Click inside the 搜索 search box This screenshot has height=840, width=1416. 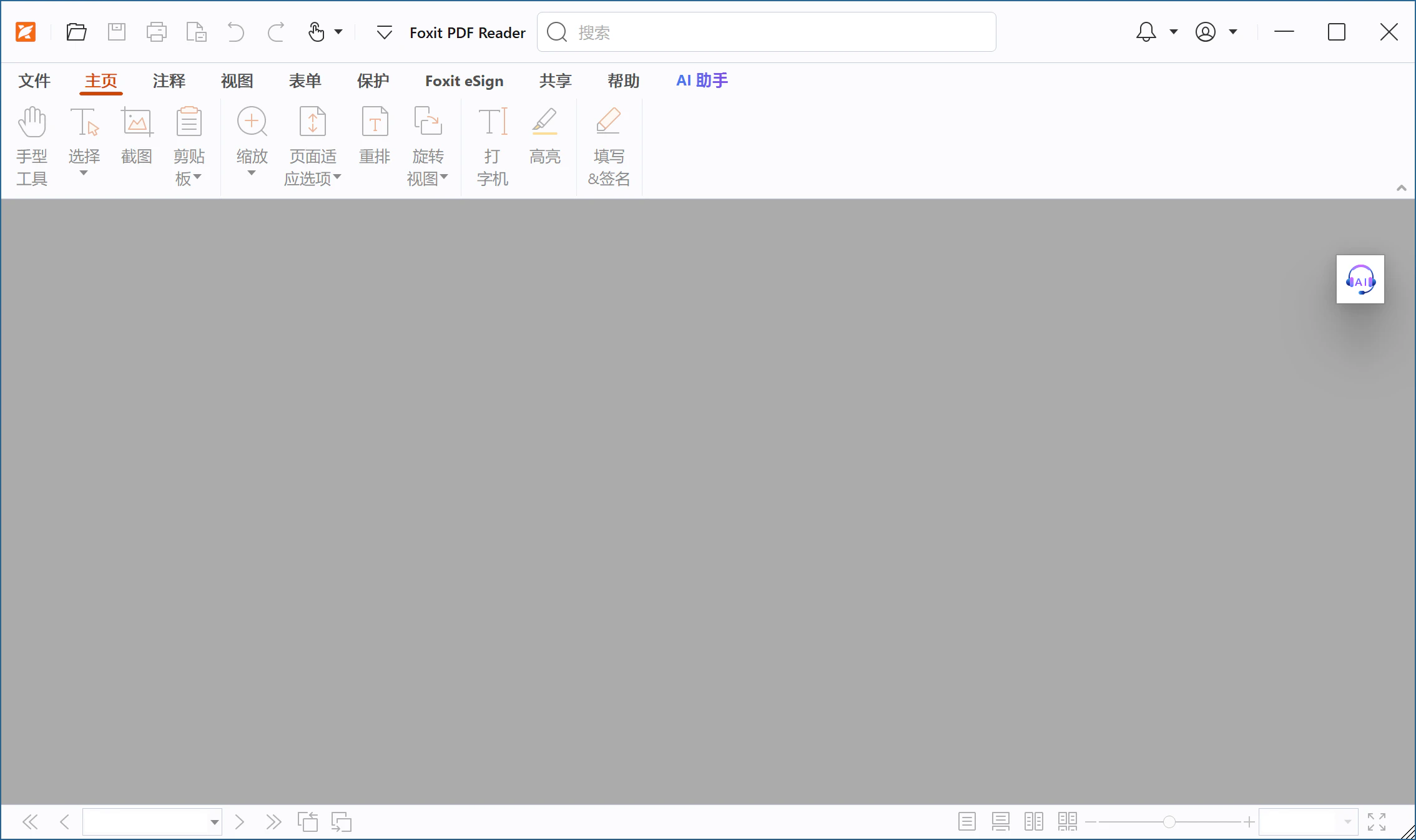click(x=766, y=32)
